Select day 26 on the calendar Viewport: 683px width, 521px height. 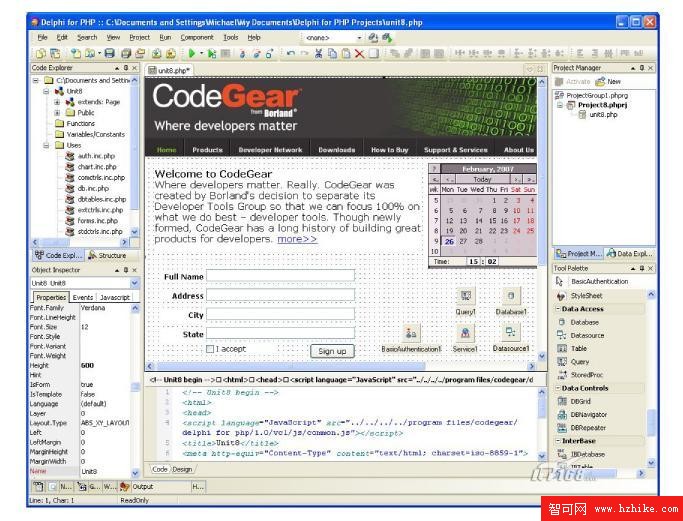[449, 241]
